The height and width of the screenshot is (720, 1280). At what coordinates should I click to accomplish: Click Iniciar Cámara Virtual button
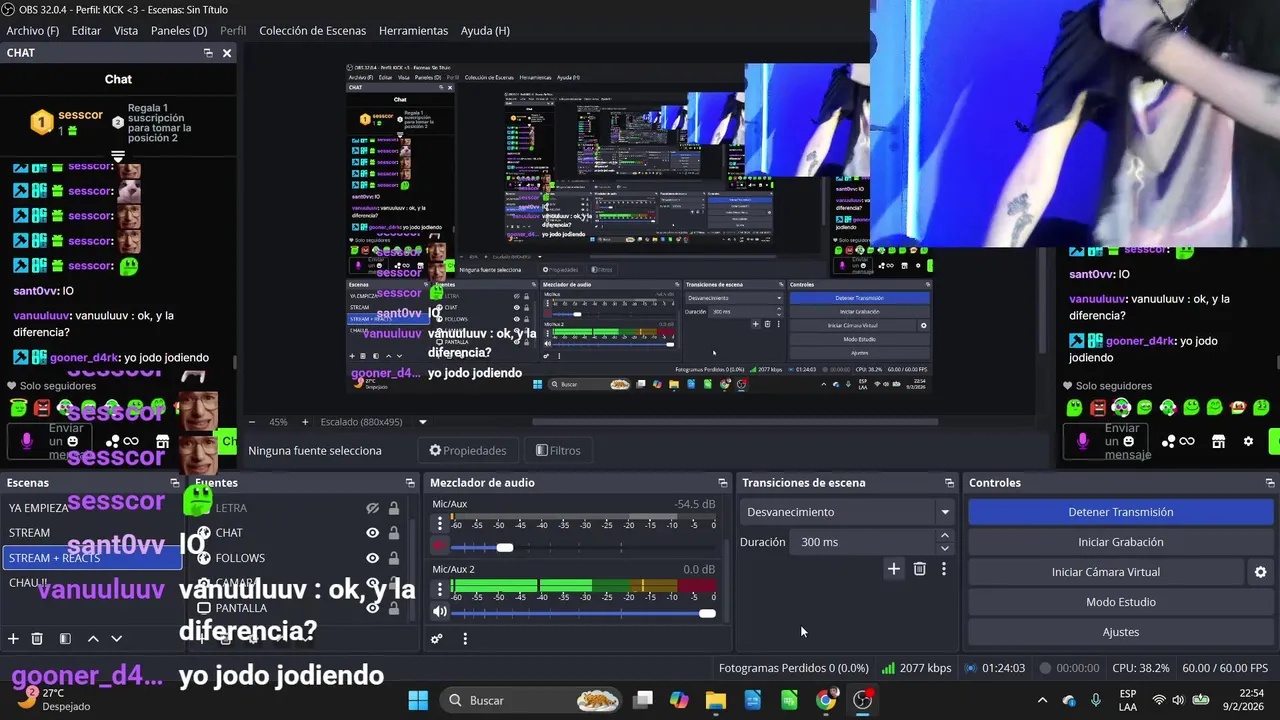1105,572
